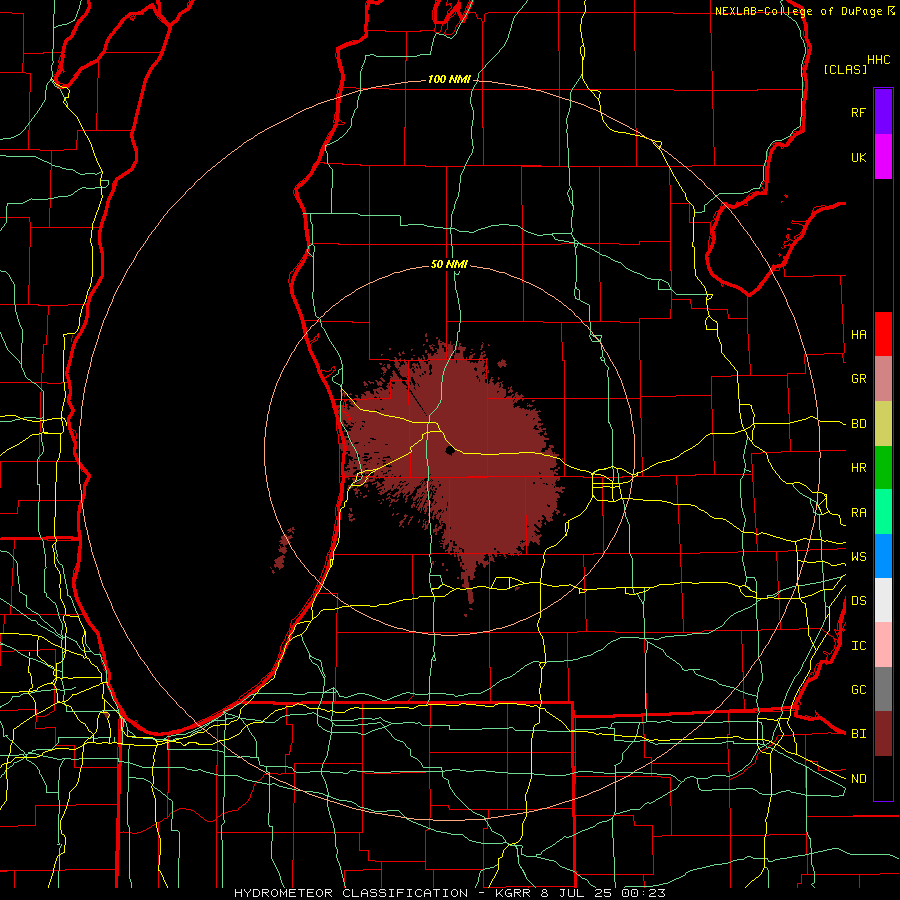900x900 pixels.
Task: Select the gray GC legend color swatch
Action: [883, 689]
